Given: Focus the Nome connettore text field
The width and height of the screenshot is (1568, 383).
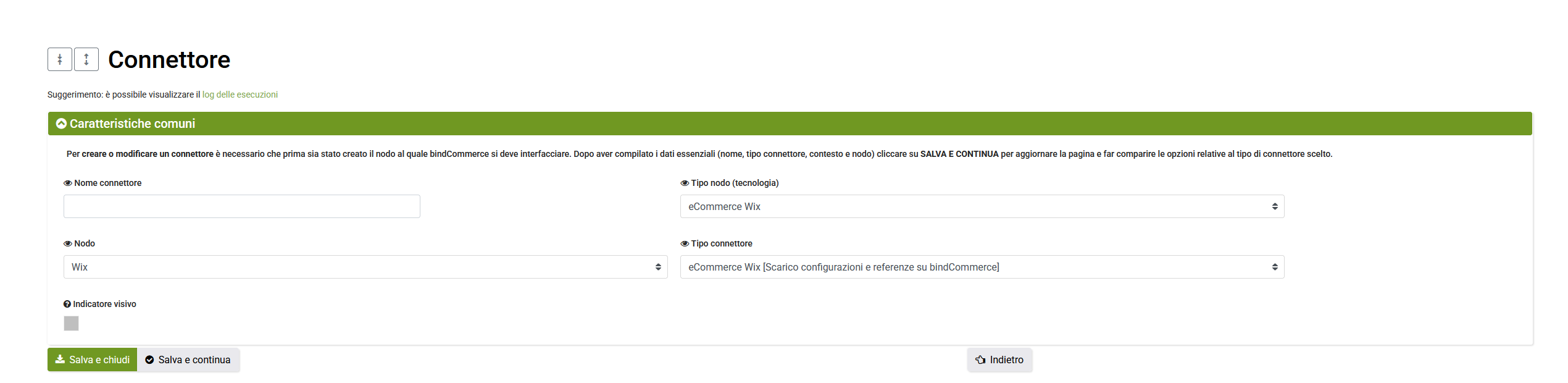Looking at the screenshot, I should (x=241, y=207).
